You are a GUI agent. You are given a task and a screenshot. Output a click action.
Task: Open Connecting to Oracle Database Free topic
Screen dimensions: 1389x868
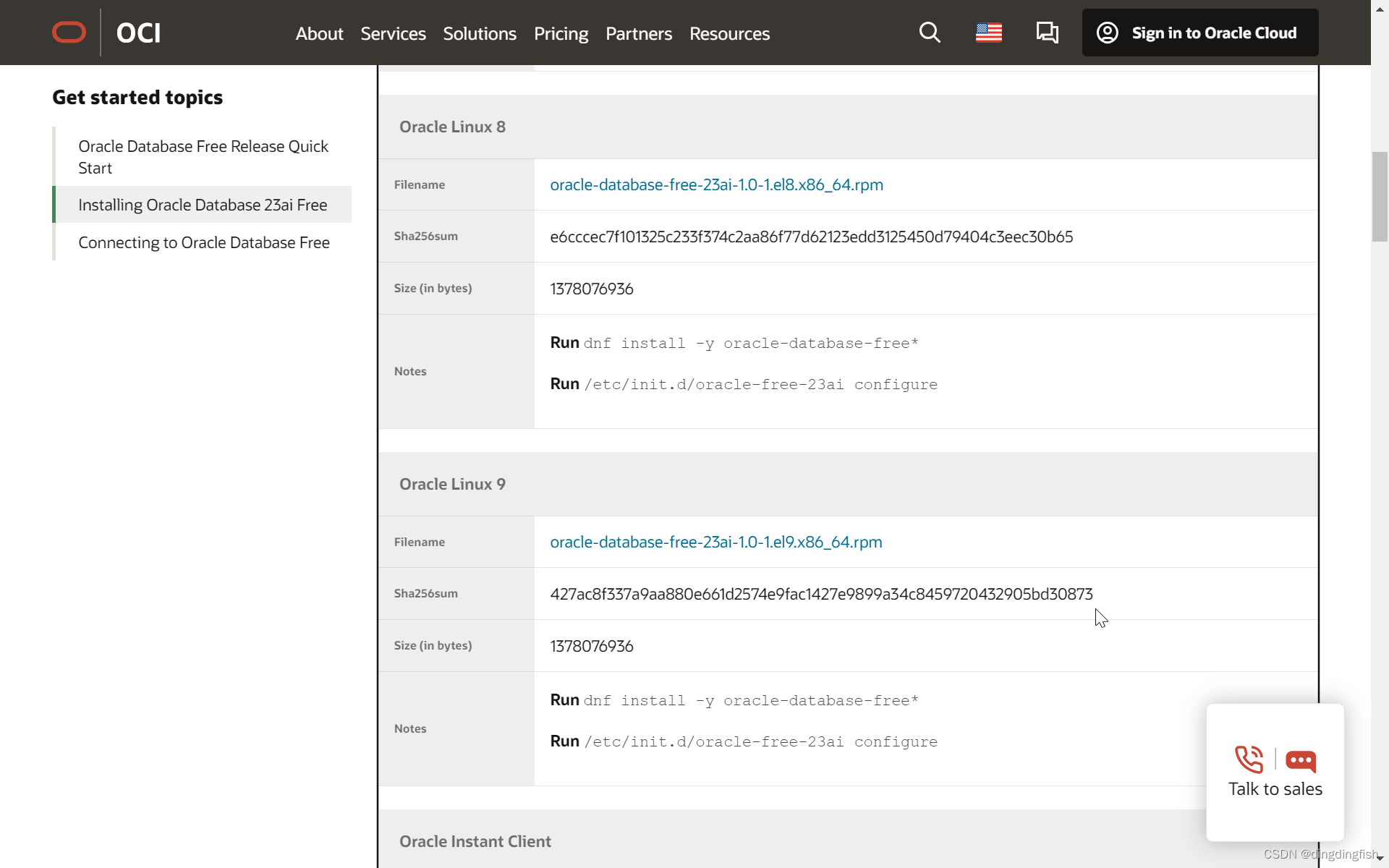[204, 242]
